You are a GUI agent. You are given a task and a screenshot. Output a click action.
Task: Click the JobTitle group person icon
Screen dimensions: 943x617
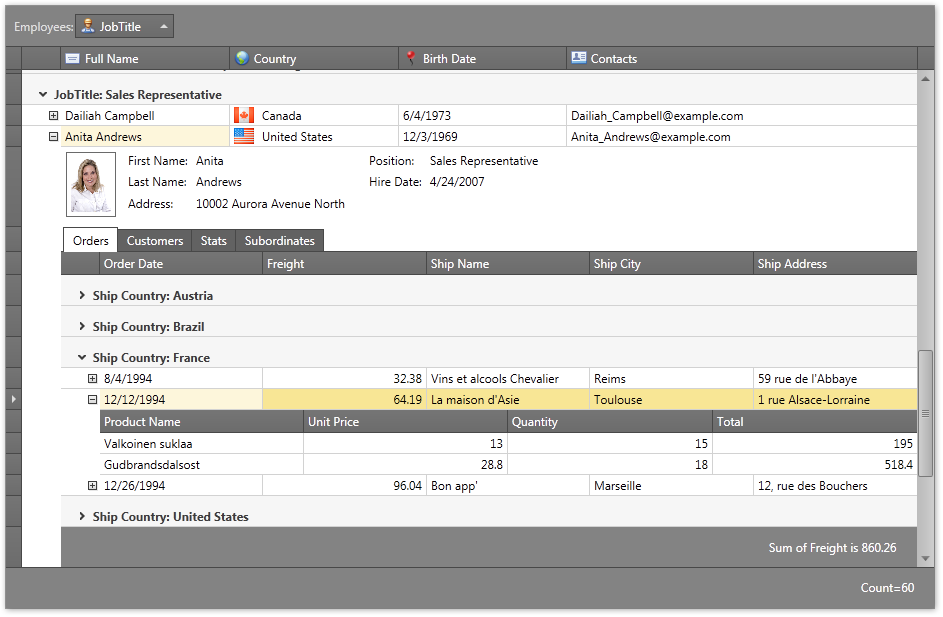point(88,26)
